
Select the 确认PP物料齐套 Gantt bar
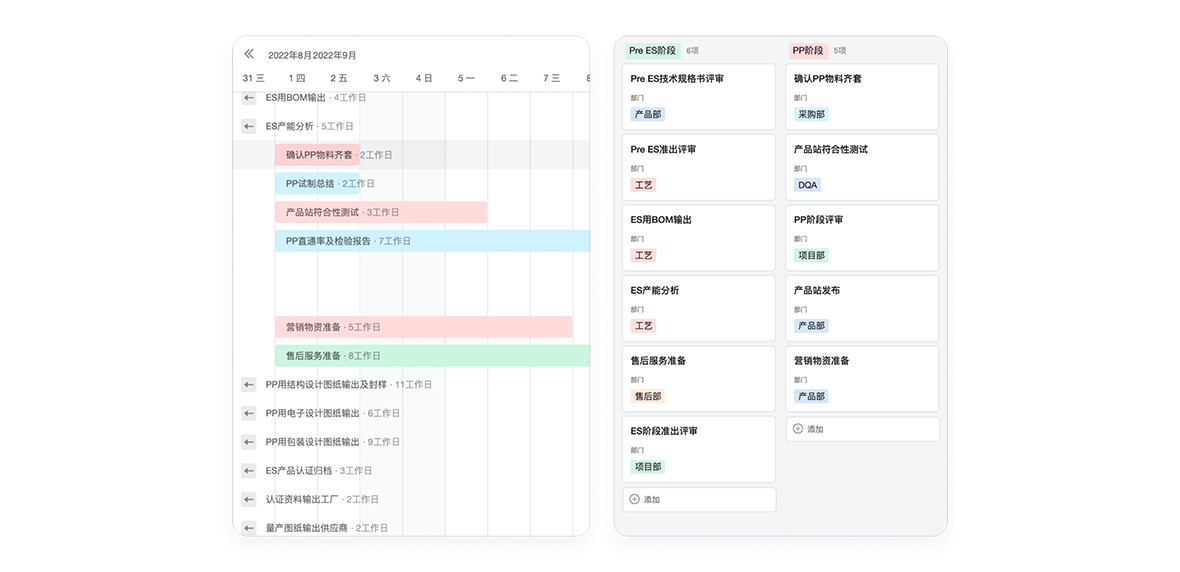point(316,155)
